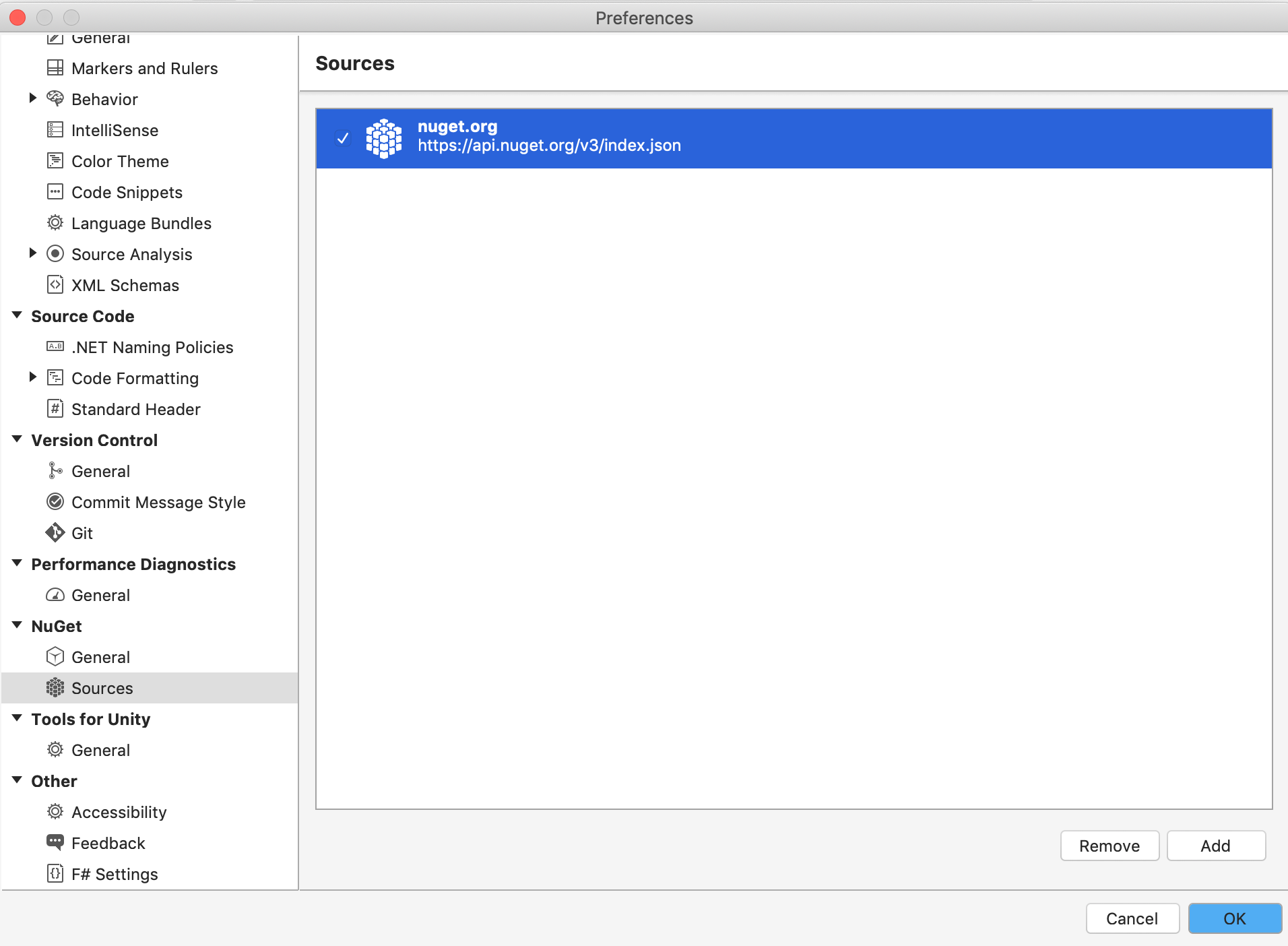Viewport: 1288px width, 946px height.
Task: Expand the Code Formatting tree node
Action: click(x=32, y=377)
